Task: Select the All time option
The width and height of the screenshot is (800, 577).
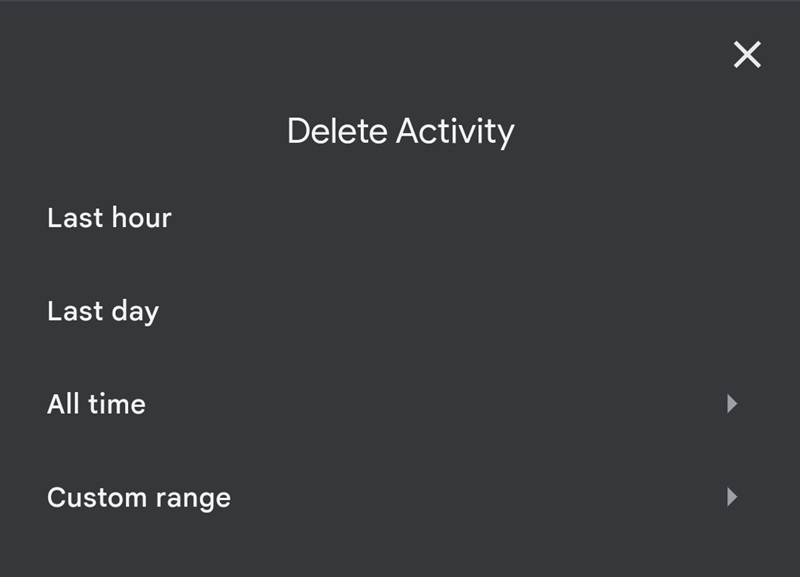Action: (x=96, y=404)
